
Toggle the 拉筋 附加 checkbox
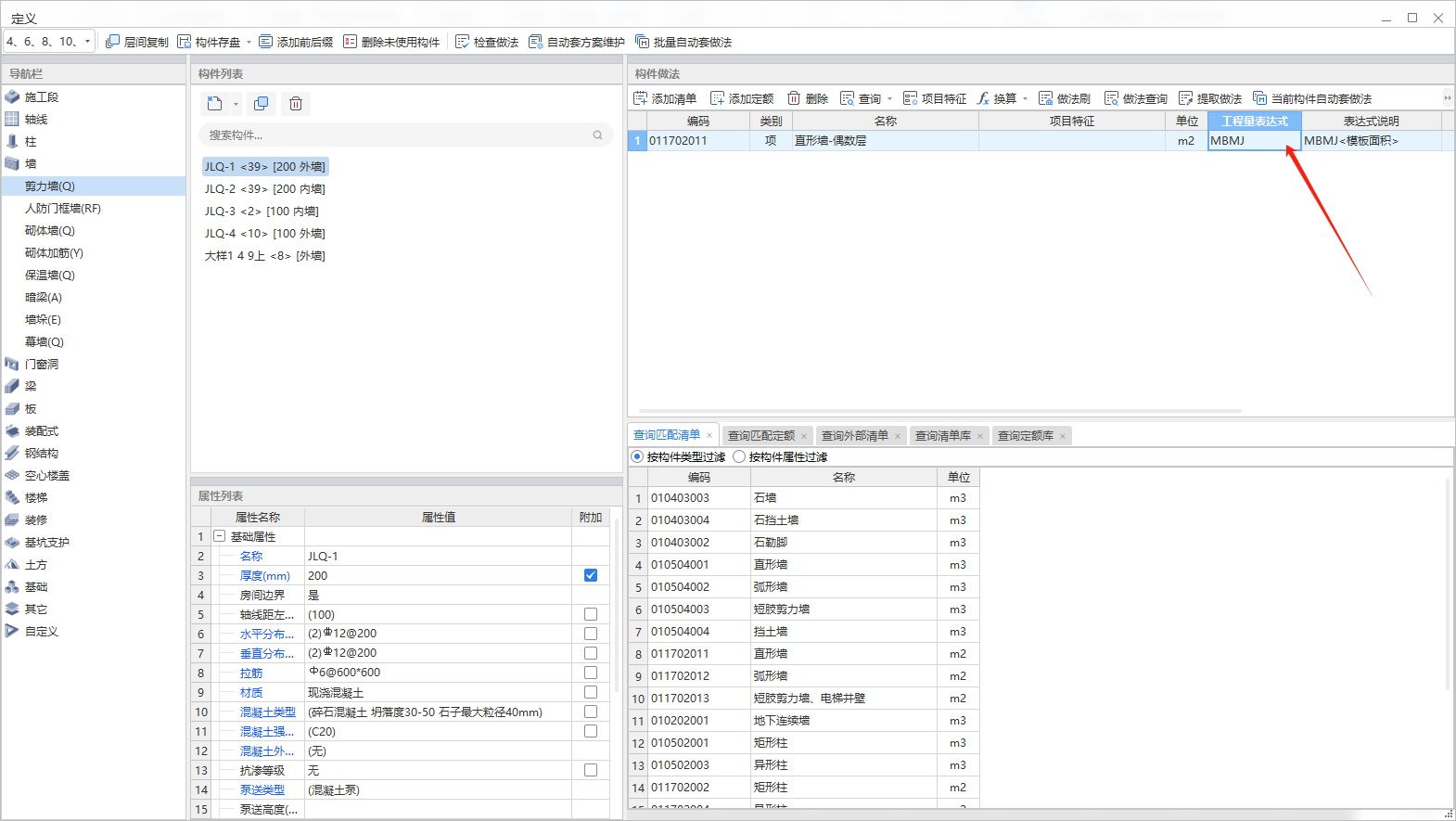pos(591,673)
